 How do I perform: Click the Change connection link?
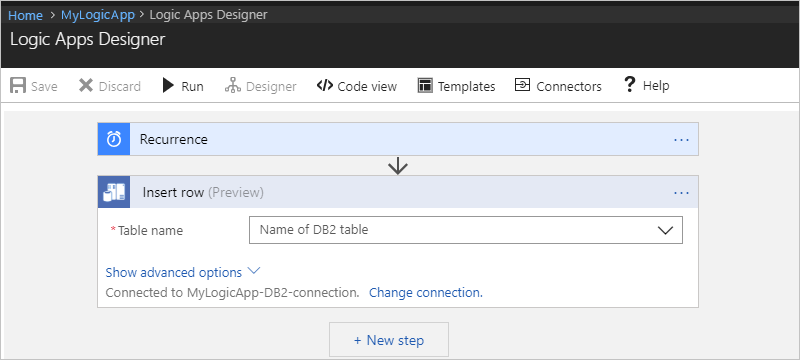click(426, 293)
